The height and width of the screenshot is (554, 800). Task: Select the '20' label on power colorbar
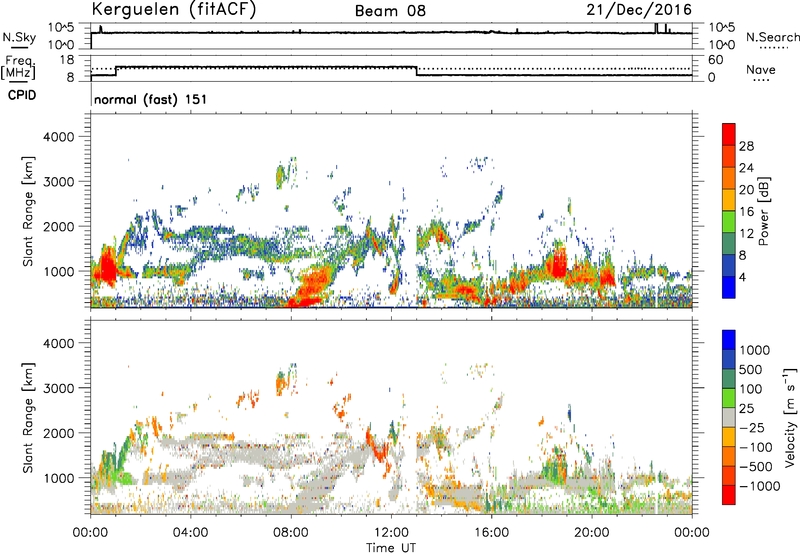pos(746,190)
